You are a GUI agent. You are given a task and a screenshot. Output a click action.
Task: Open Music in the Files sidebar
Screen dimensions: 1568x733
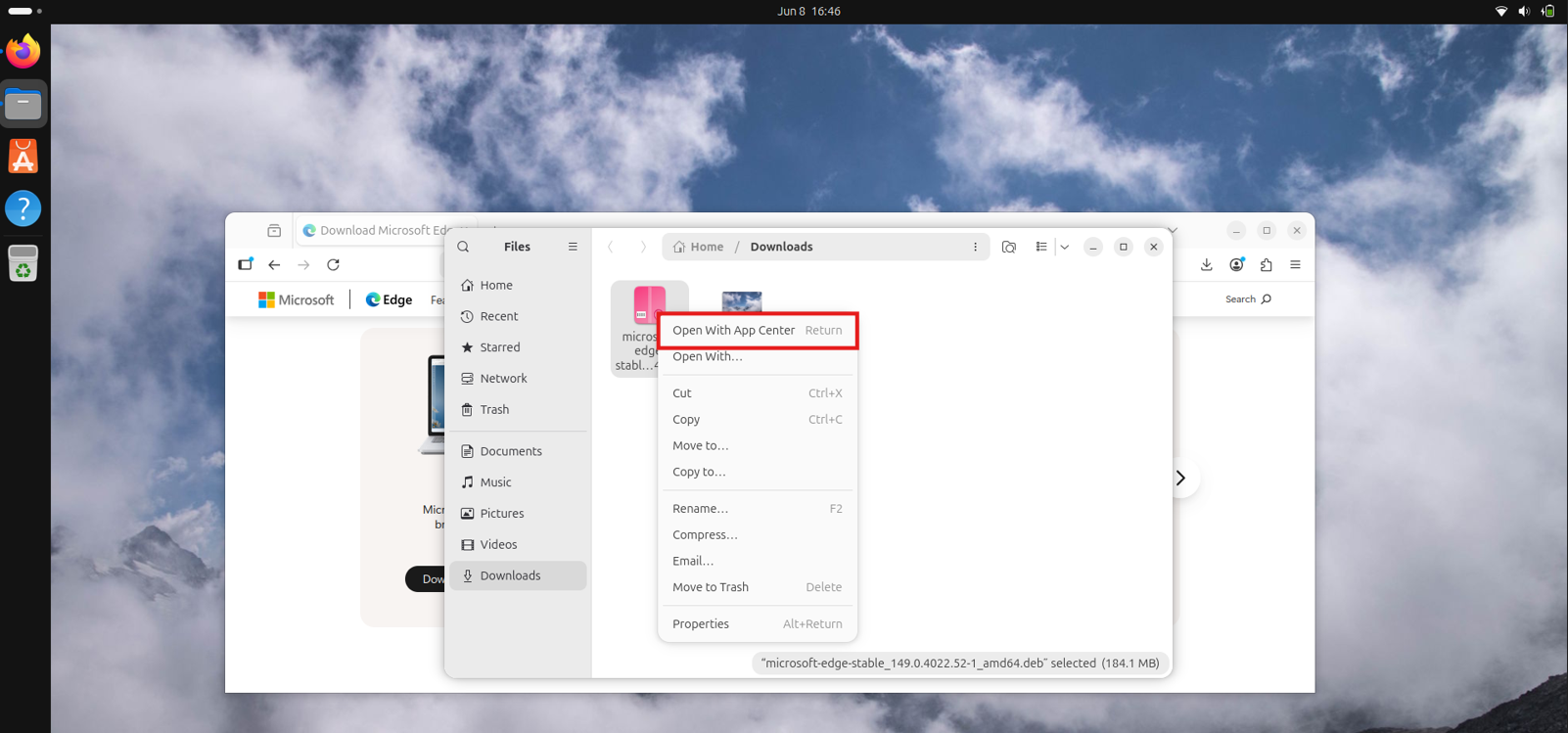click(518, 482)
